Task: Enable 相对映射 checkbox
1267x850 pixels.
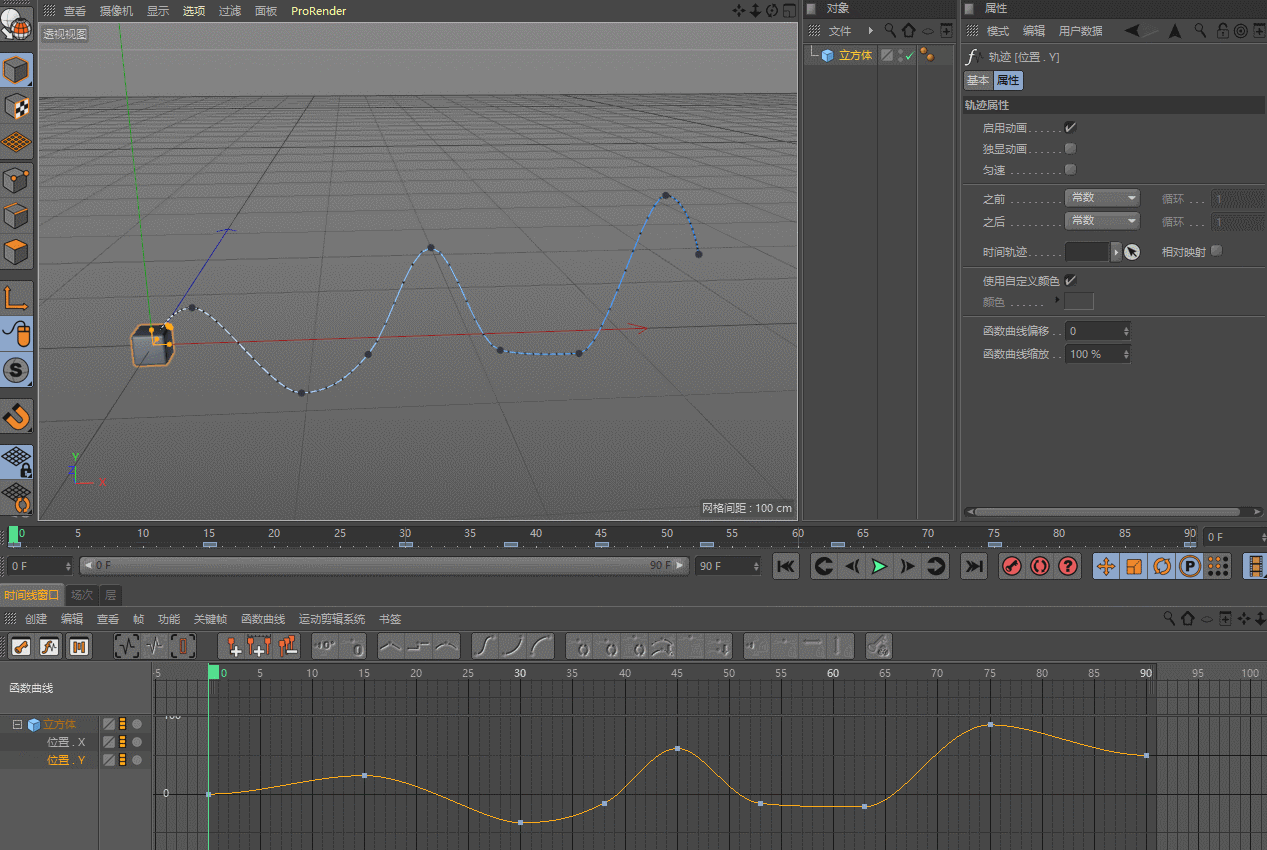Action: [x=1216, y=252]
